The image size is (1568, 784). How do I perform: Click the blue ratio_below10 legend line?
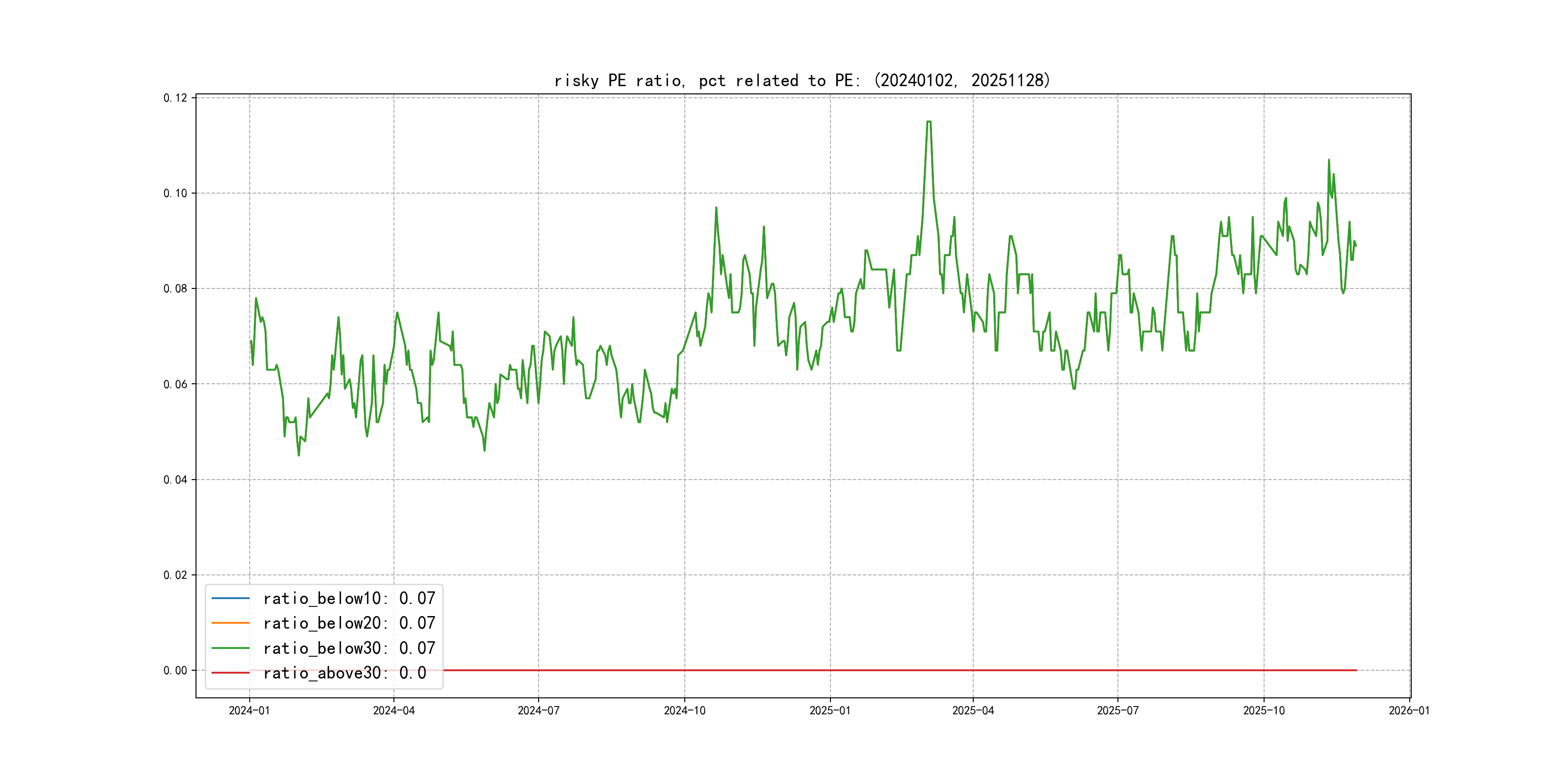(x=230, y=598)
